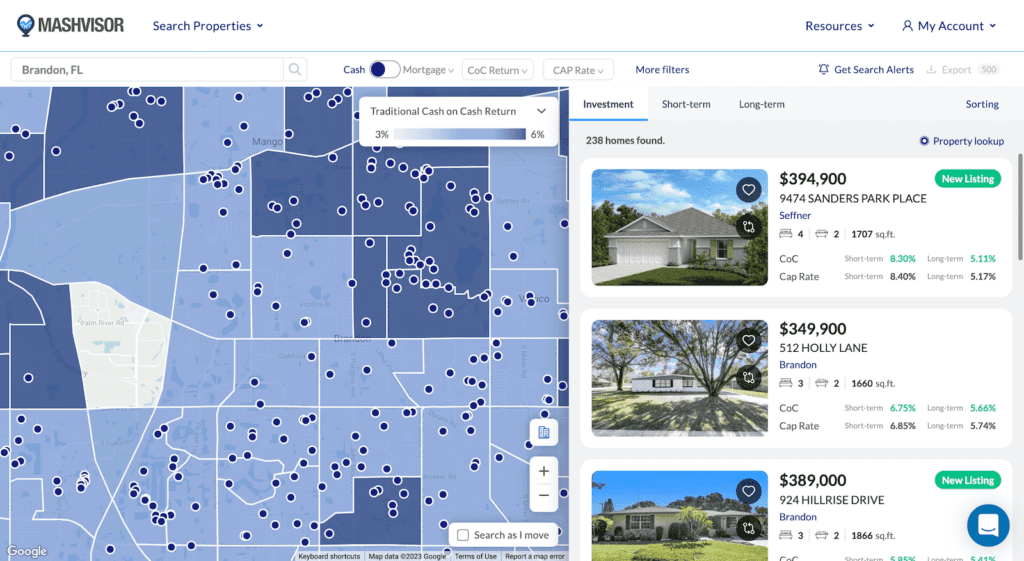The image size is (1024, 561).
Task: Click the listings panel scrollbar
Action: pyautogui.click(x=1019, y=206)
